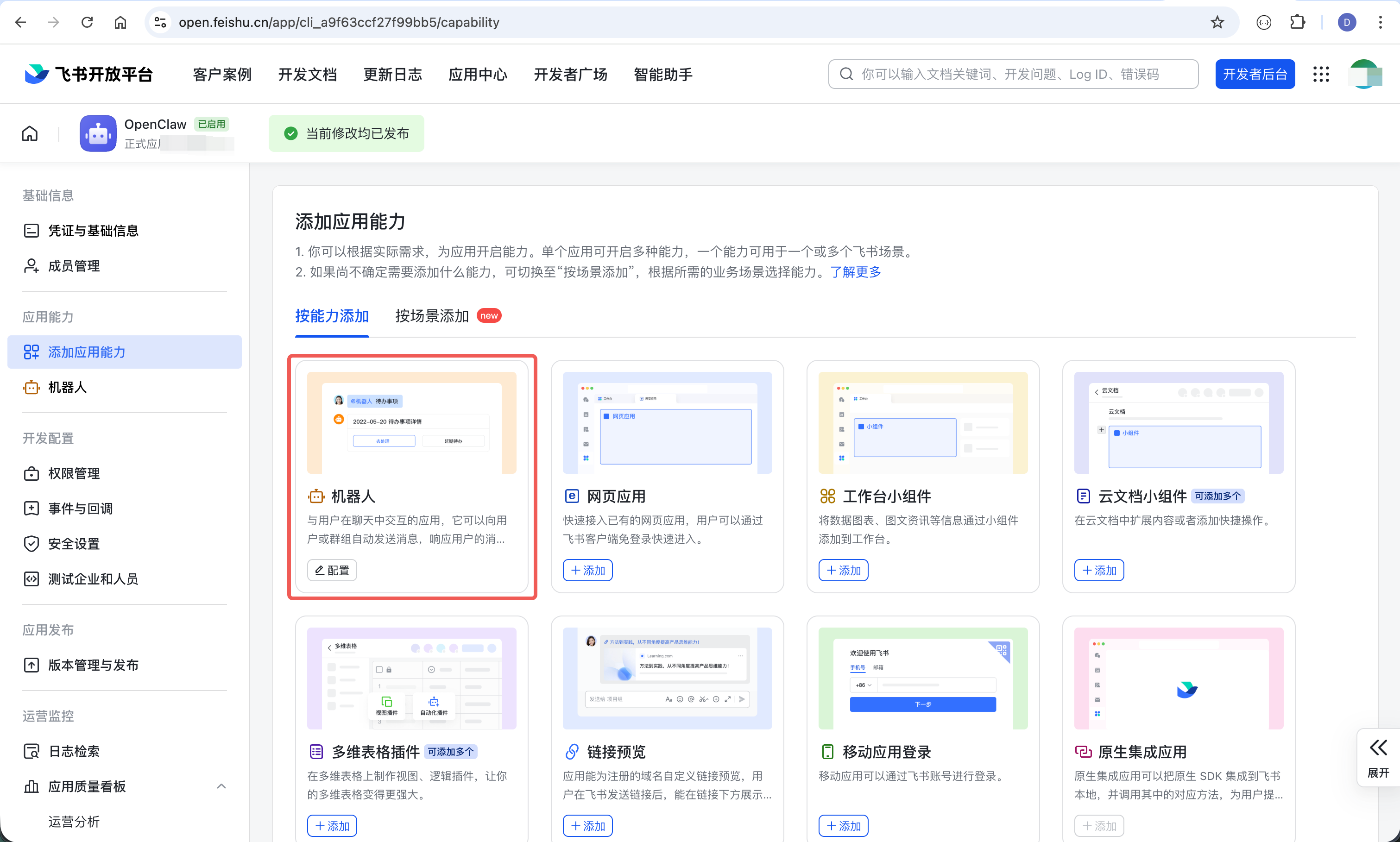The image size is (1400, 842).
Task: Click the 原生集成应用 preview thumbnail
Action: pyautogui.click(x=1179, y=678)
